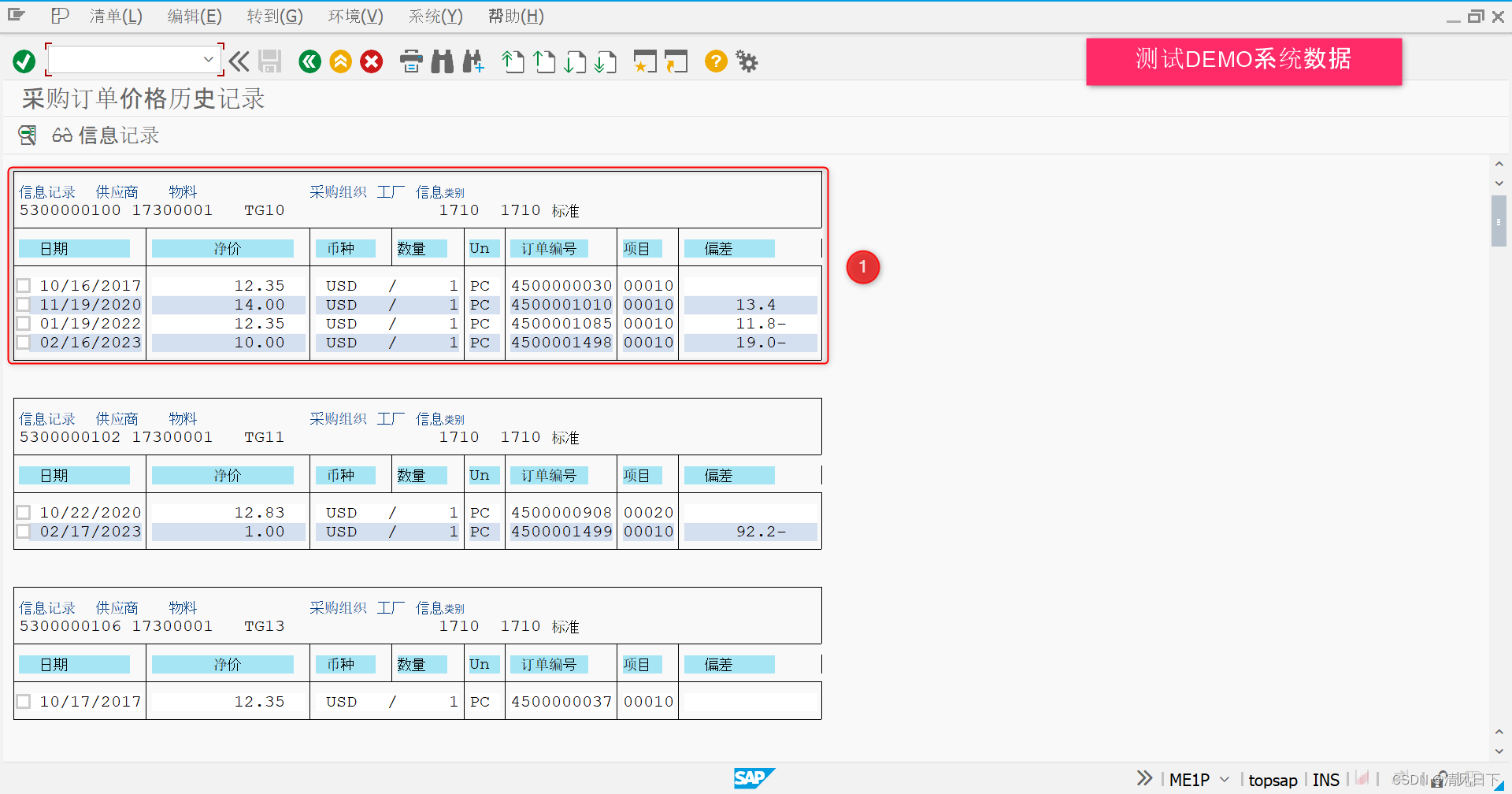Select the display-document icon beside 信息记录
Image resolution: width=1512 pixels, height=794 pixels.
[27, 135]
